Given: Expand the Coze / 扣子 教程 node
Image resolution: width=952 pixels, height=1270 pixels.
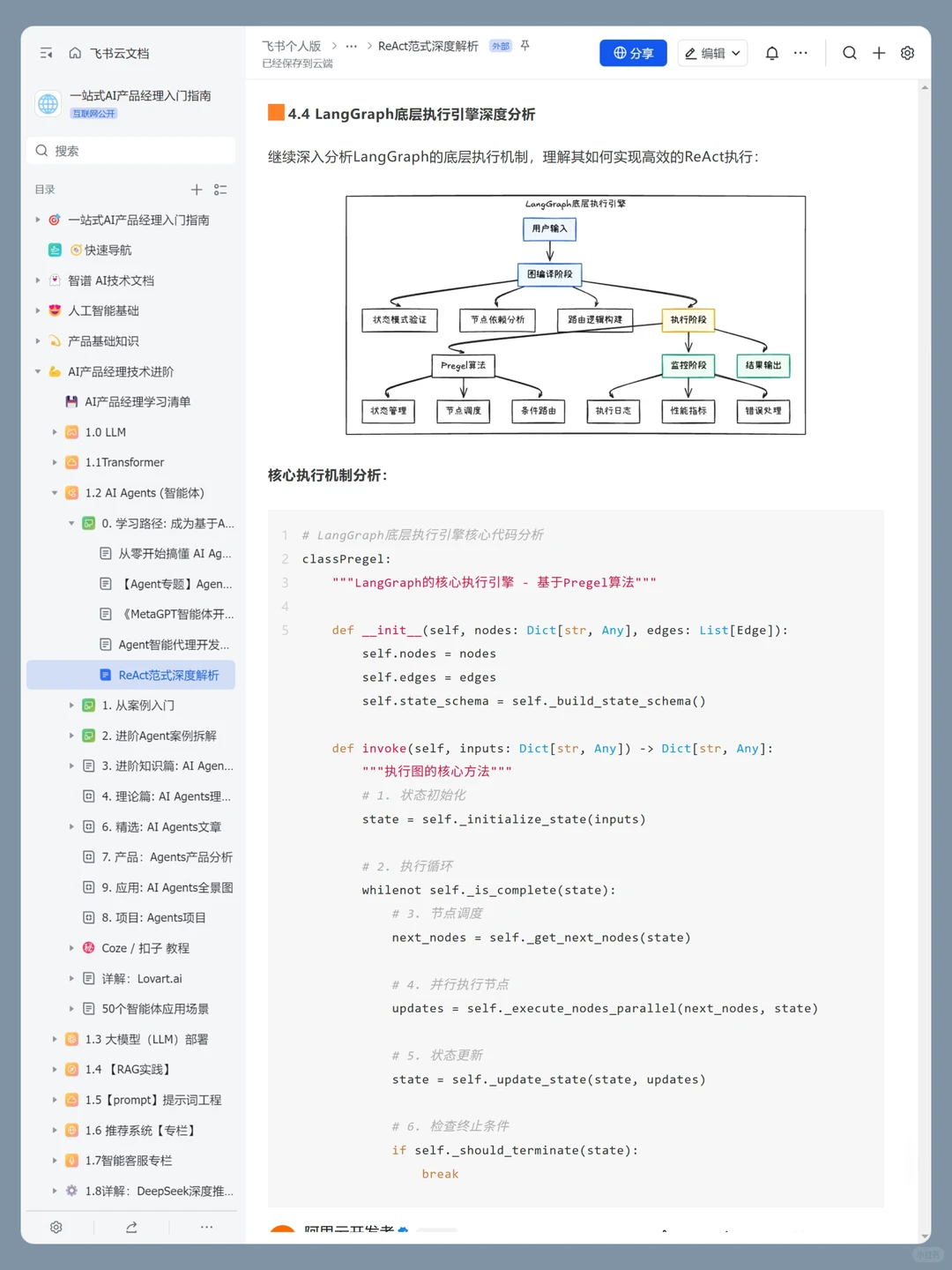Looking at the screenshot, I should tap(71, 948).
